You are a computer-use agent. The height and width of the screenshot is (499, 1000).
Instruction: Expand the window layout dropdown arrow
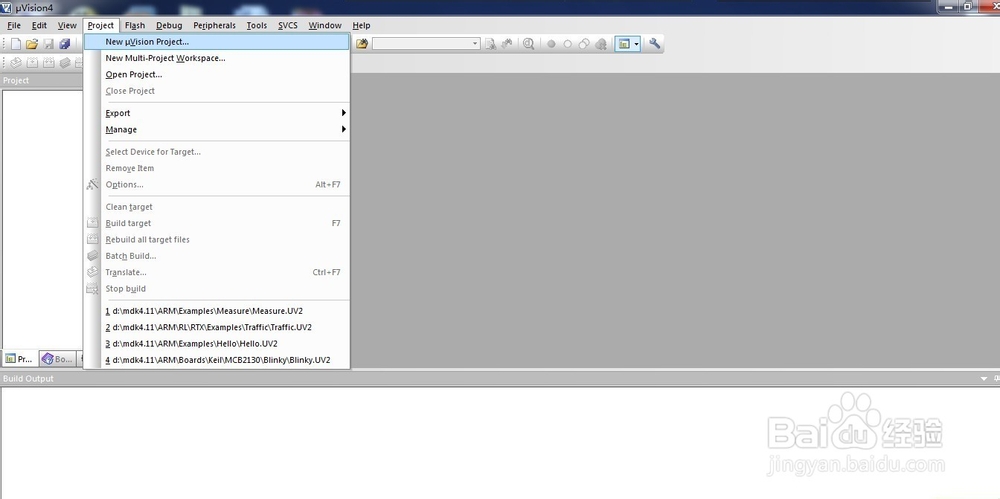point(636,43)
